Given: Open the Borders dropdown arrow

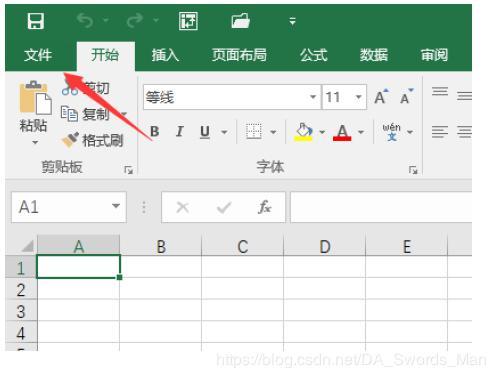Looking at the screenshot, I should coord(273,132).
